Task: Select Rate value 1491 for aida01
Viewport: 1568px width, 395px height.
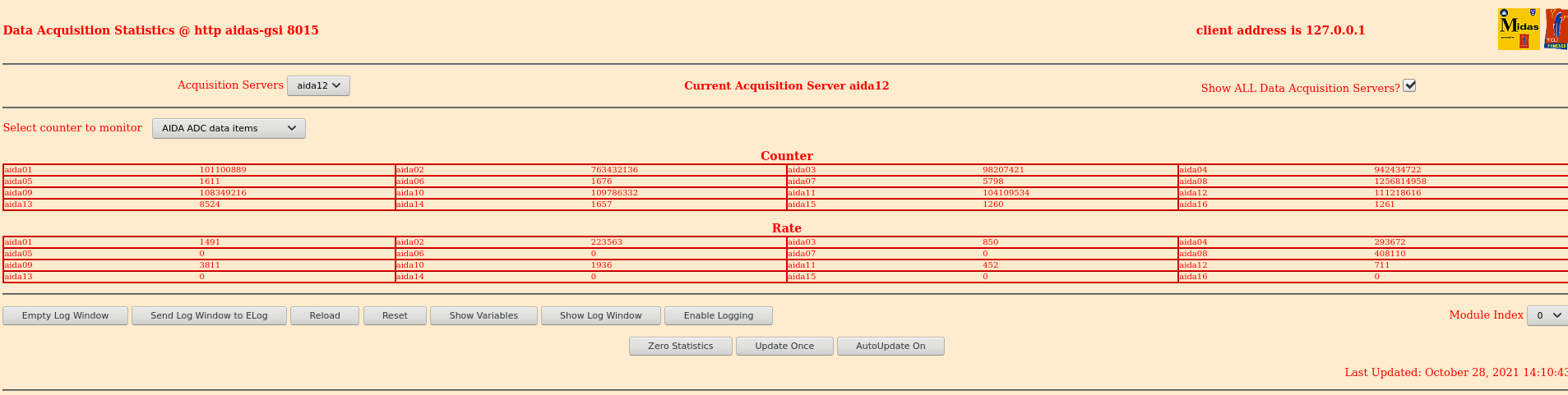Action: 210,242
